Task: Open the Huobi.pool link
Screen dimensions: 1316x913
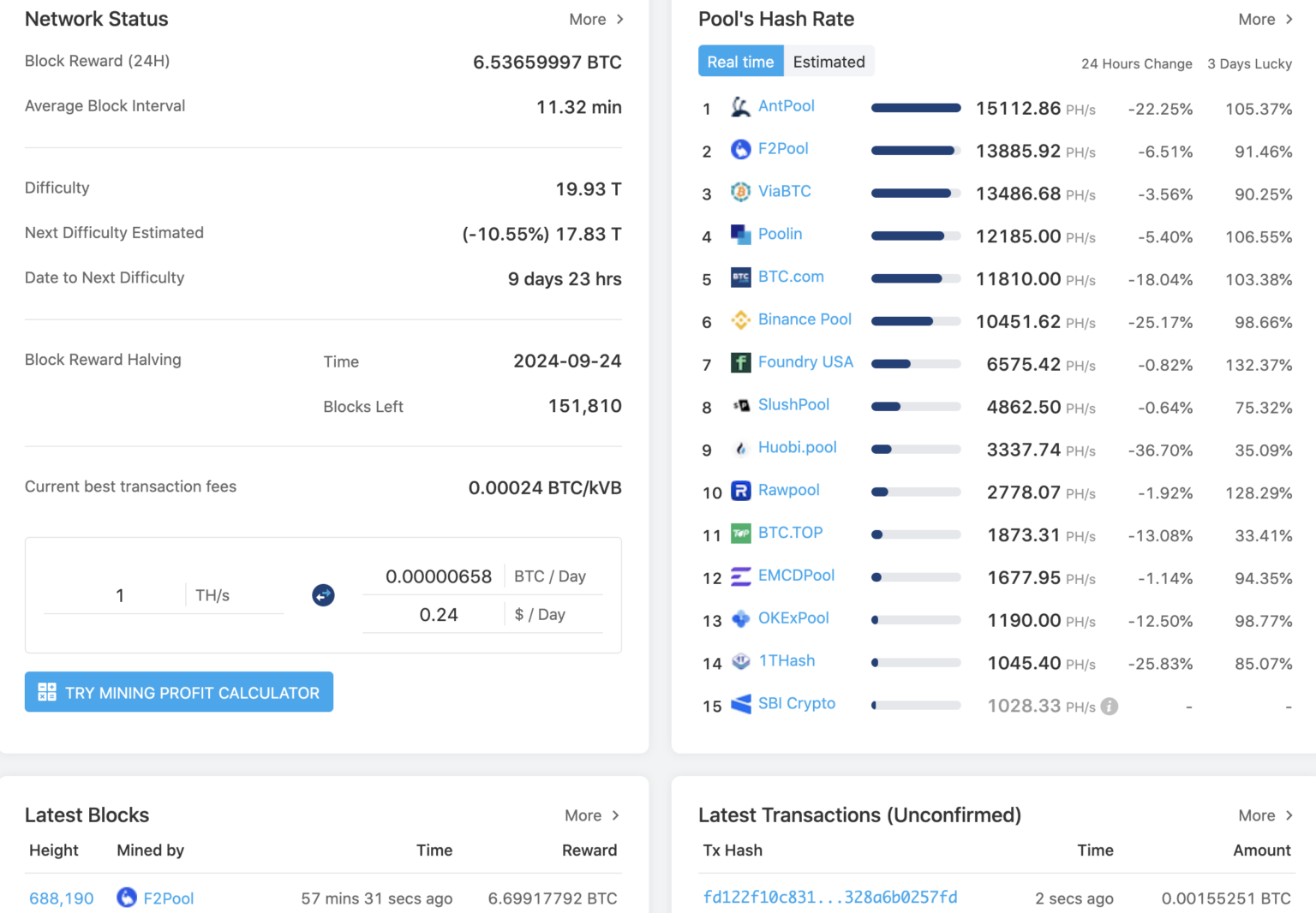Action: coord(798,447)
